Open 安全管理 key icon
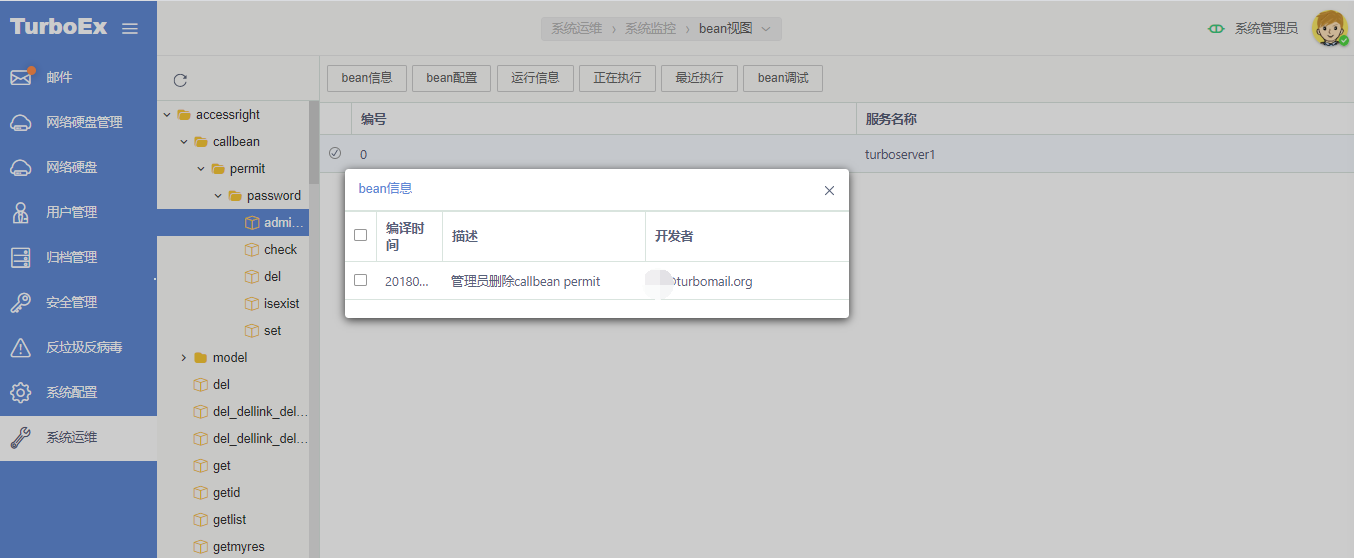 [x=21, y=302]
